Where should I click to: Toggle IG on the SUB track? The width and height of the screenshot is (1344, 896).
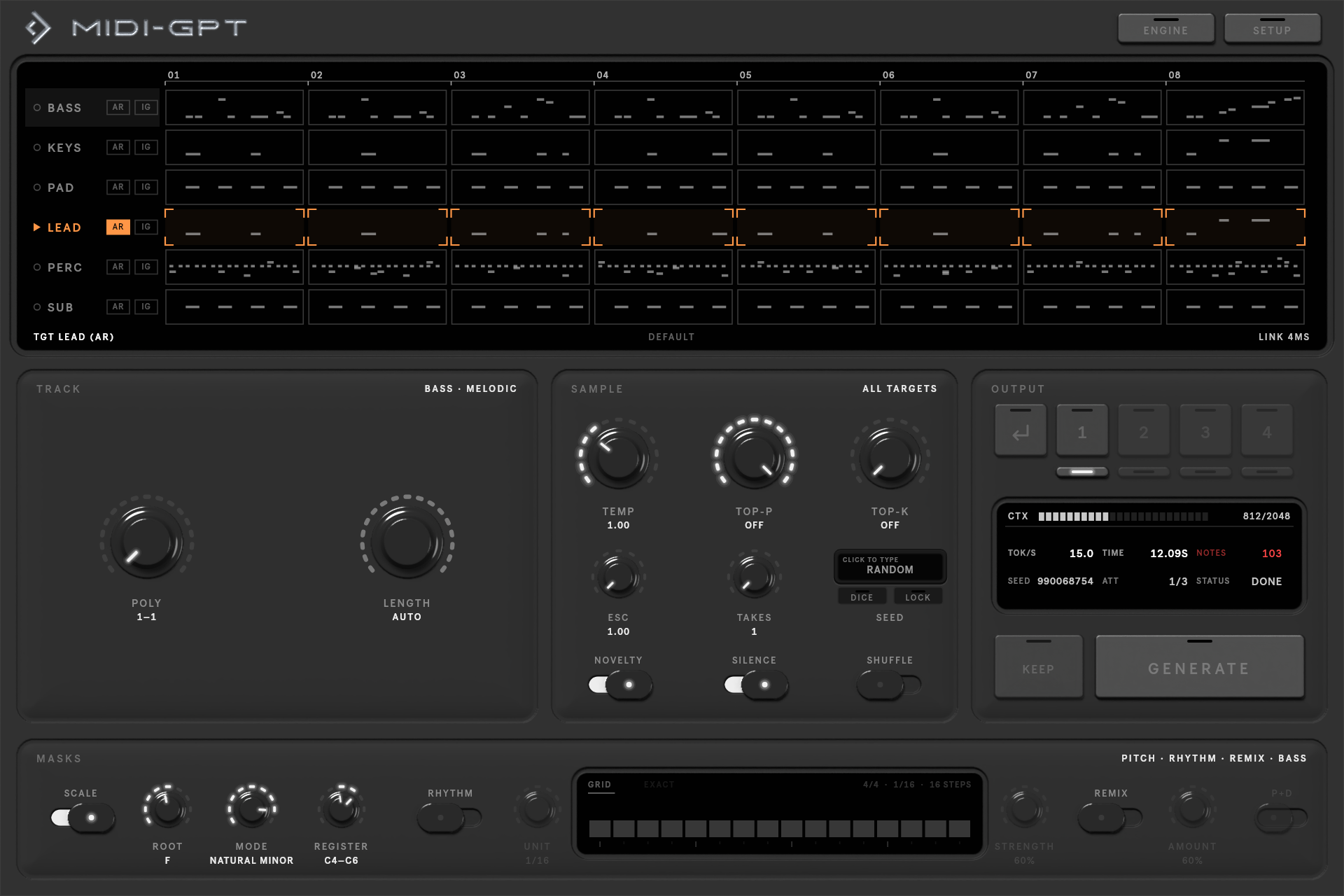coord(146,307)
